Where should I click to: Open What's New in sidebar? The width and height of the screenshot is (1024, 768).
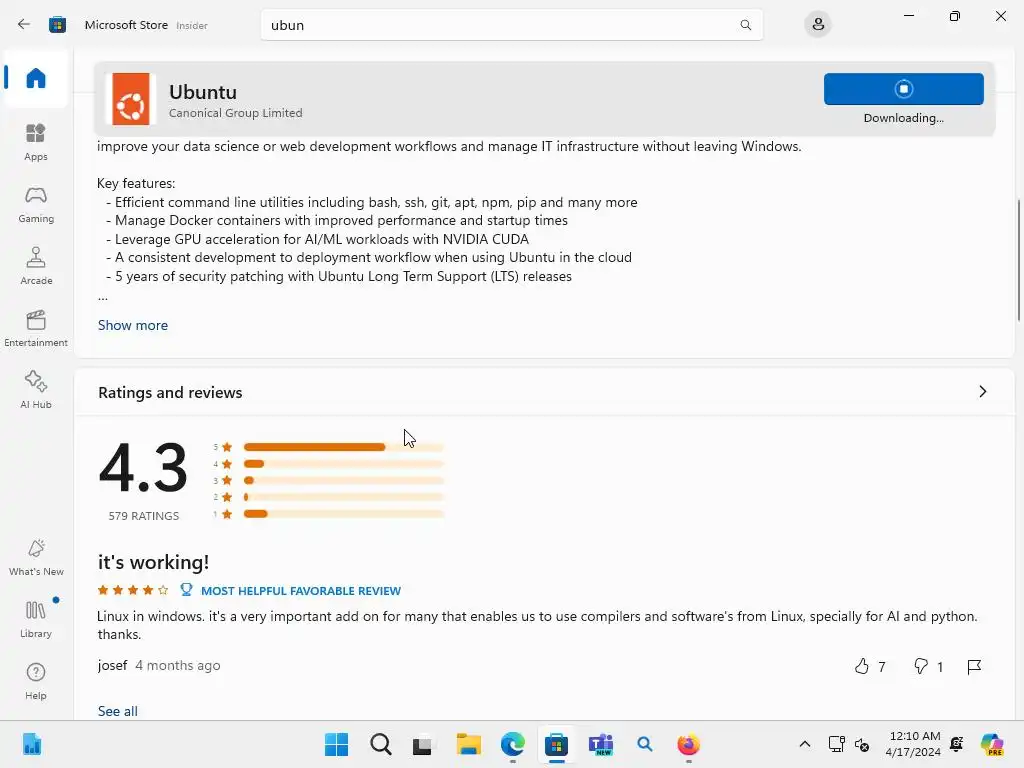coord(36,557)
